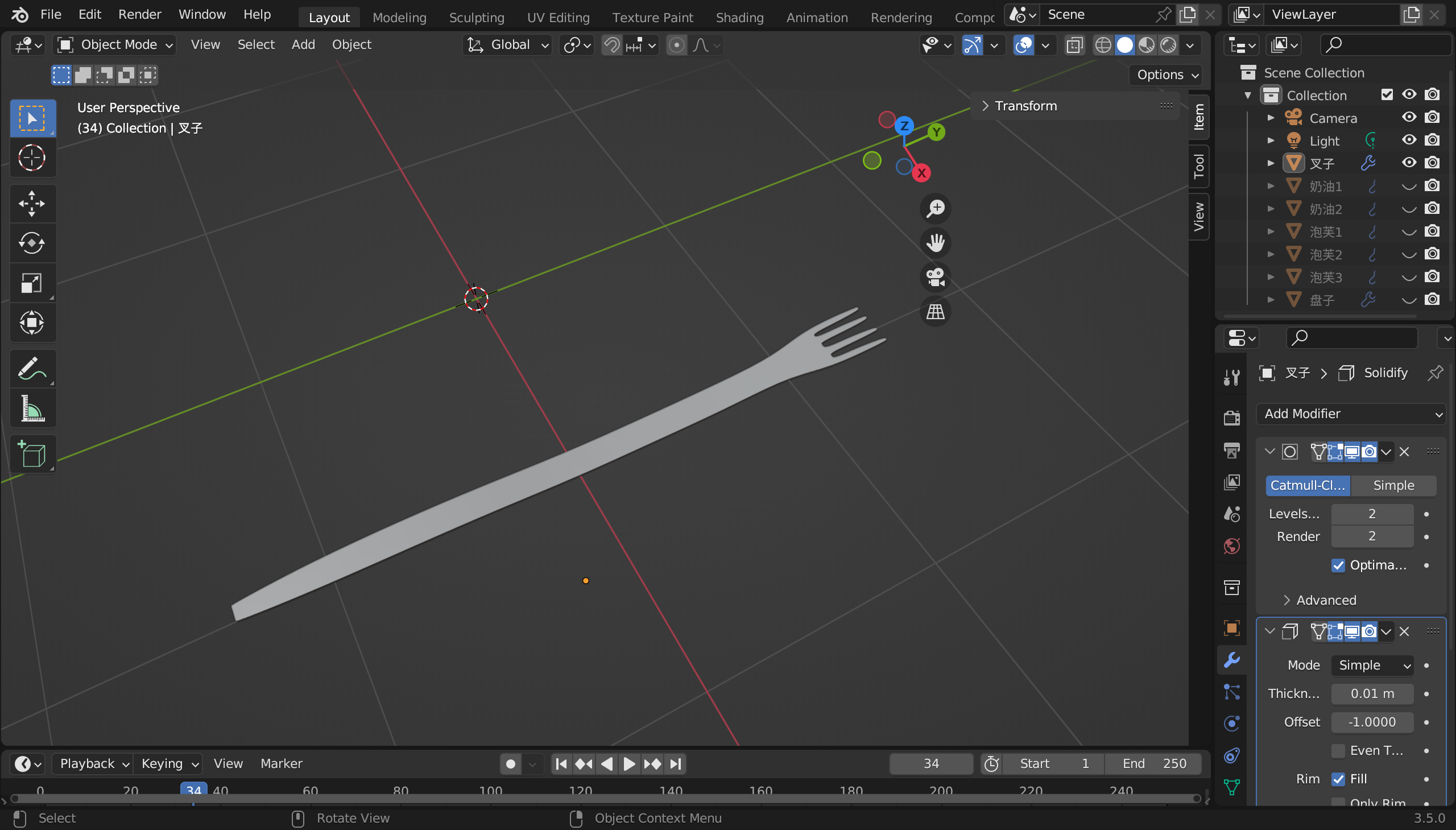This screenshot has height=830, width=1456.
Task: Switch to Rendered viewport shading
Action: (x=1168, y=45)
